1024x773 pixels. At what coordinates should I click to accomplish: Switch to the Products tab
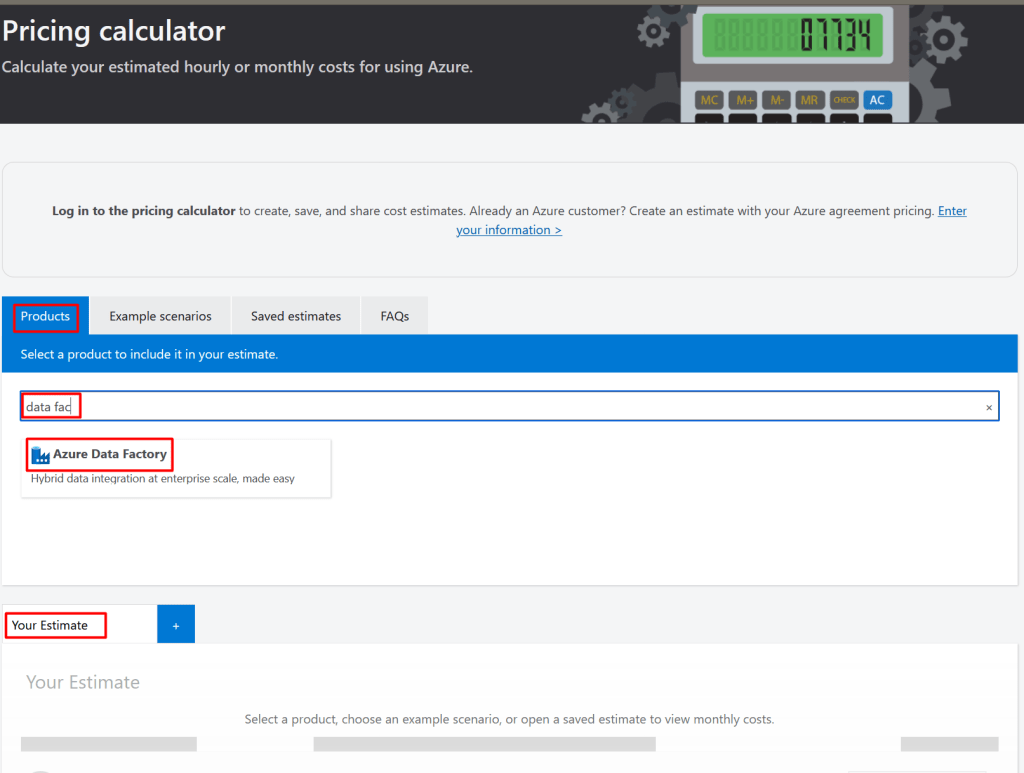point(45,316)
